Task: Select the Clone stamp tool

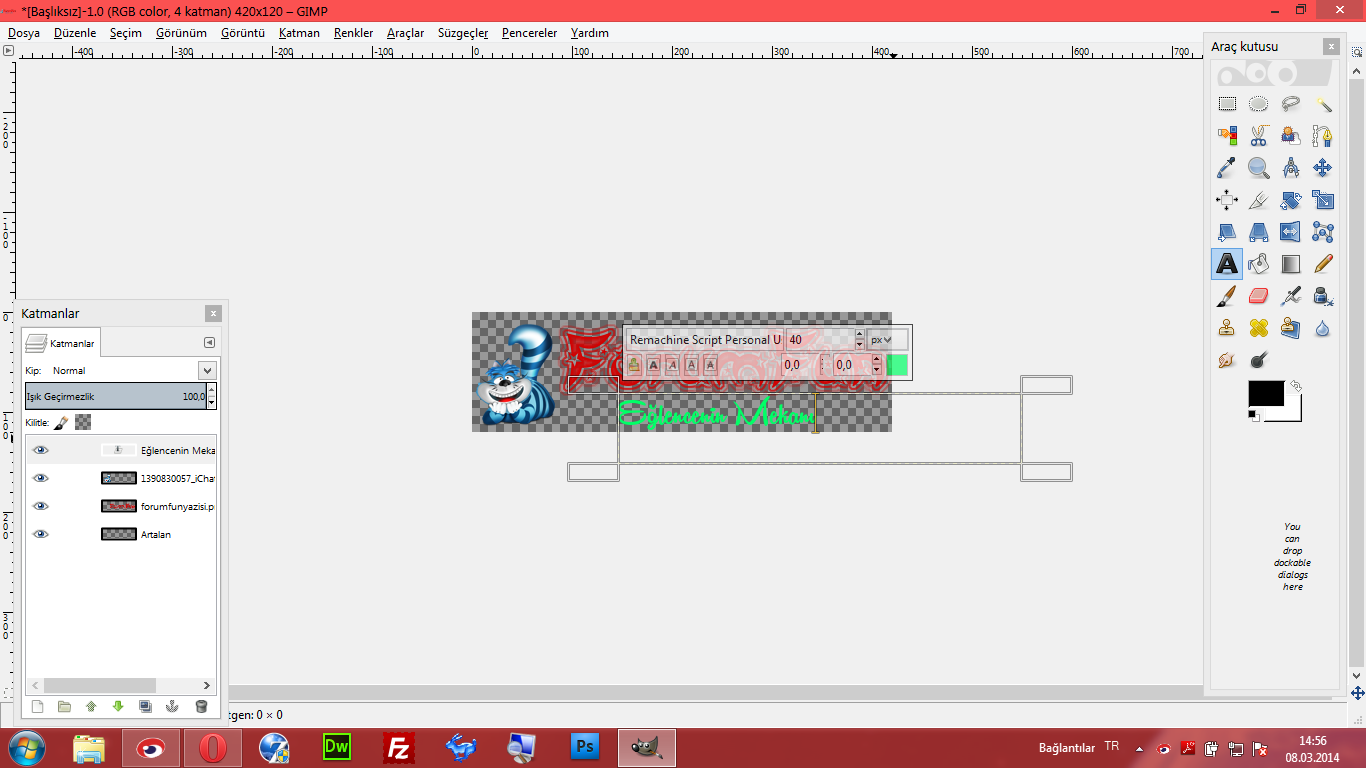Action: pos(1227,328)
